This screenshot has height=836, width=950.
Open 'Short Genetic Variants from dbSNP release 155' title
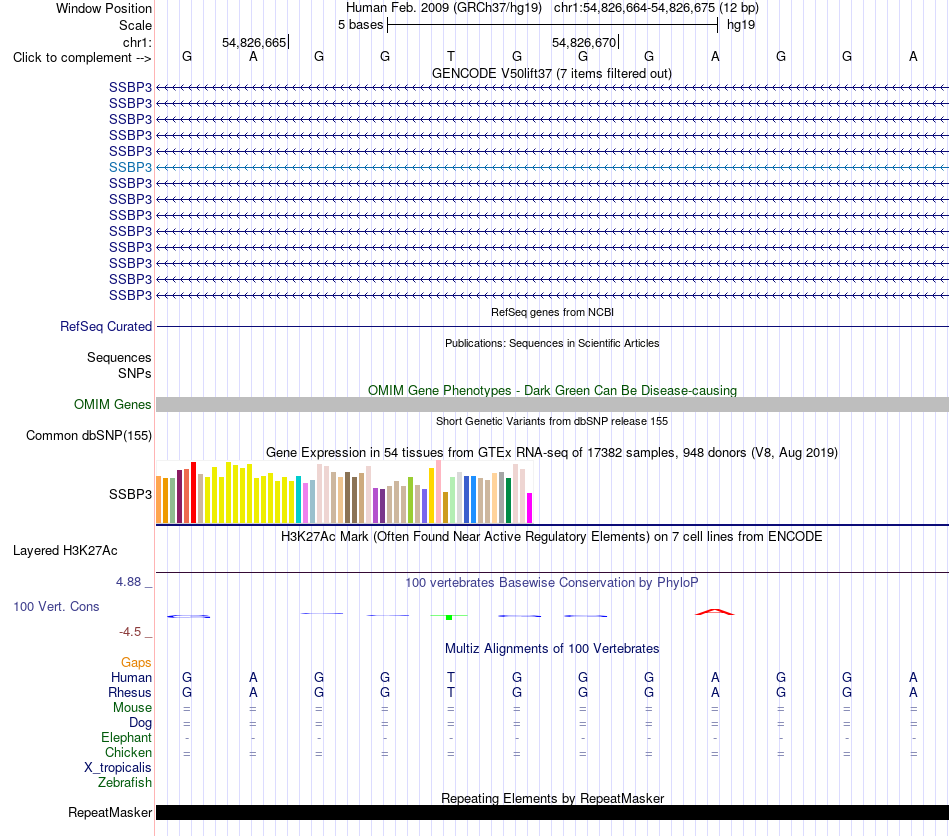point(552,422)
